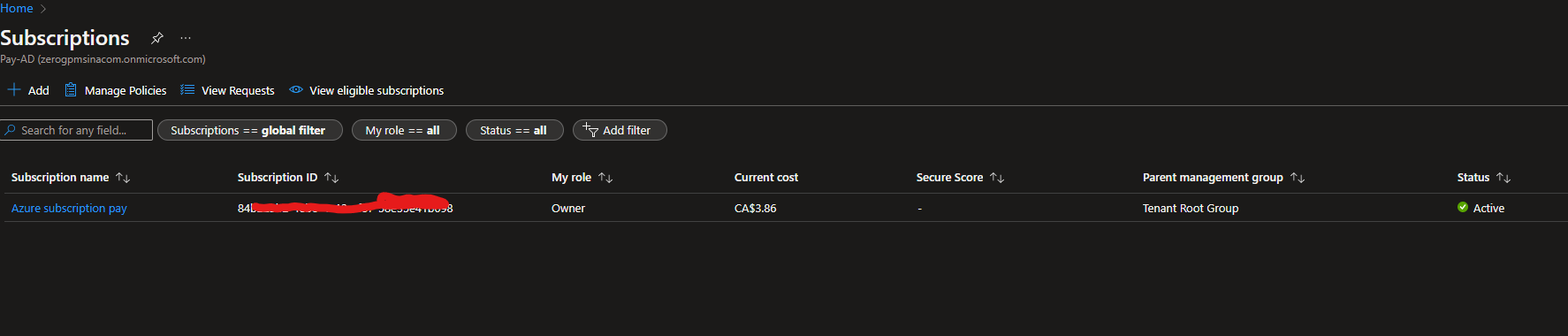
Task: Open the Status filter pill
Action: pos(514,130)
